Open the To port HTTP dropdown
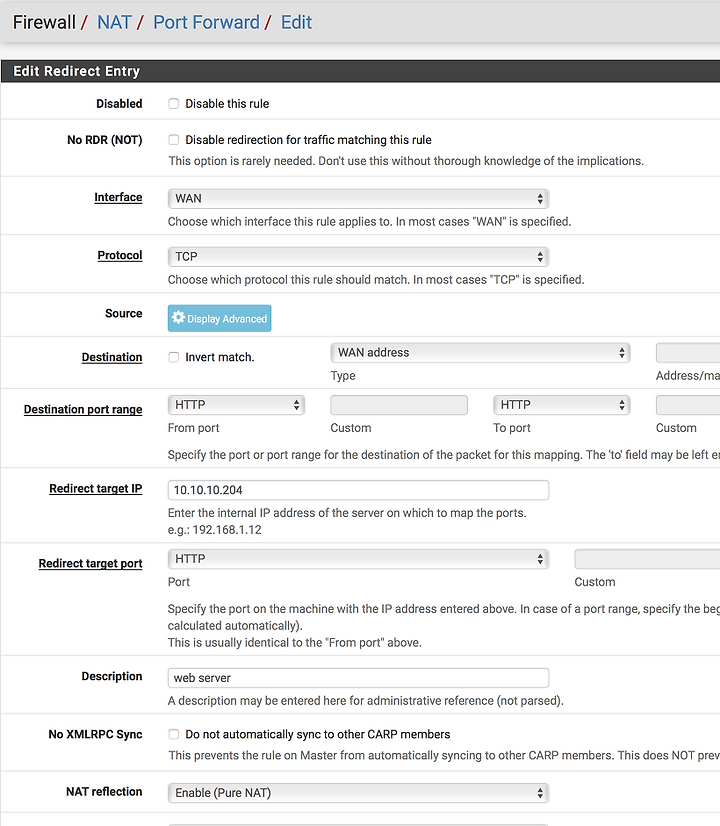This screenshot has height=826, width=720. (561, 405)
